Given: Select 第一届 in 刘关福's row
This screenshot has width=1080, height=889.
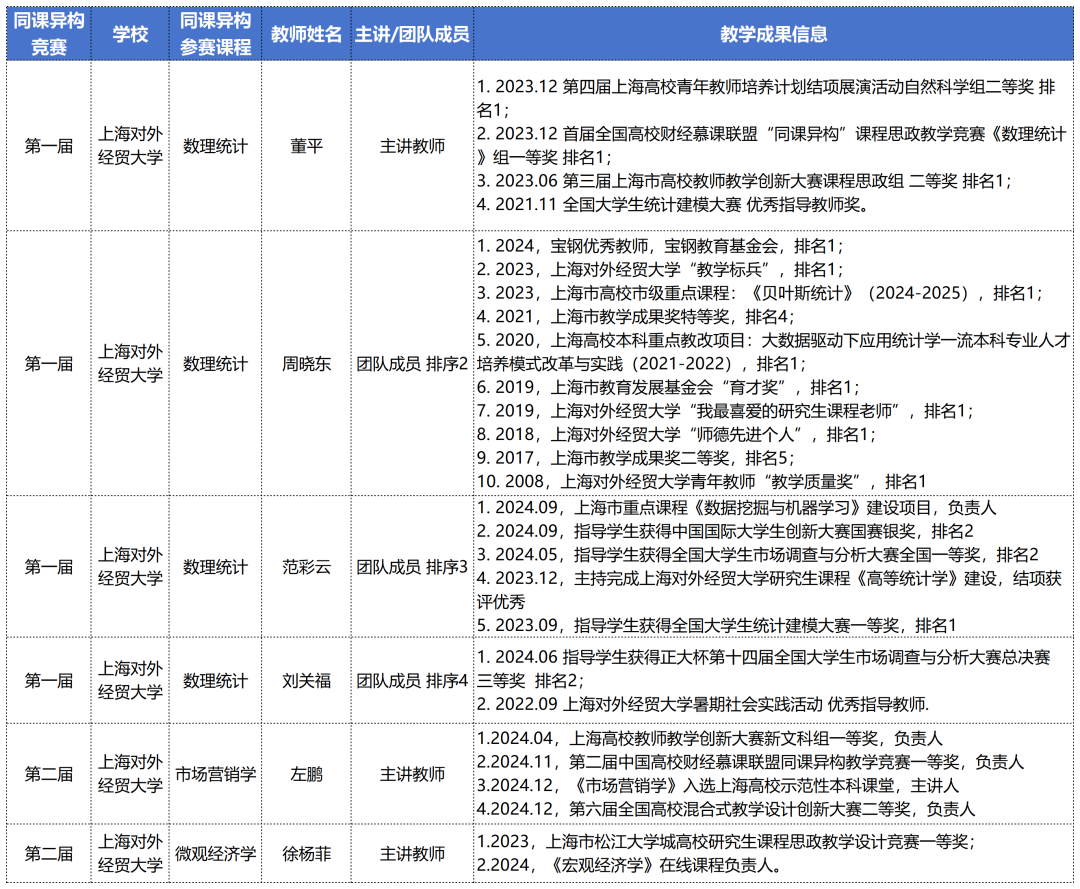Looking at the screenshot, I should point(49,680).
